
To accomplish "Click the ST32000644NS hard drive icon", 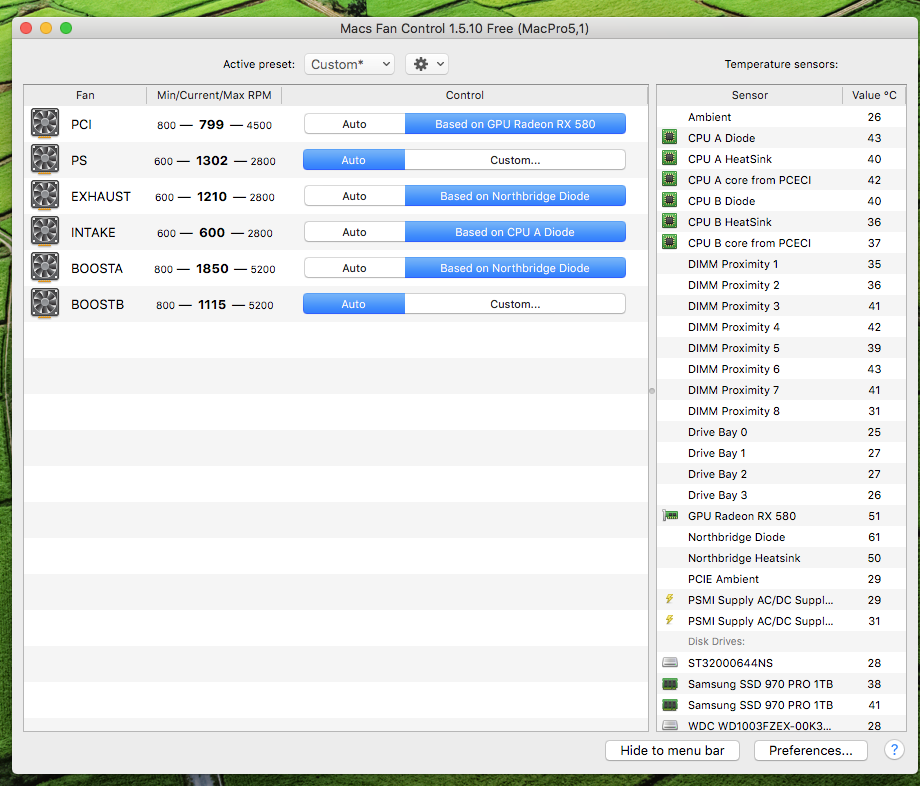I will pos(669,662).
